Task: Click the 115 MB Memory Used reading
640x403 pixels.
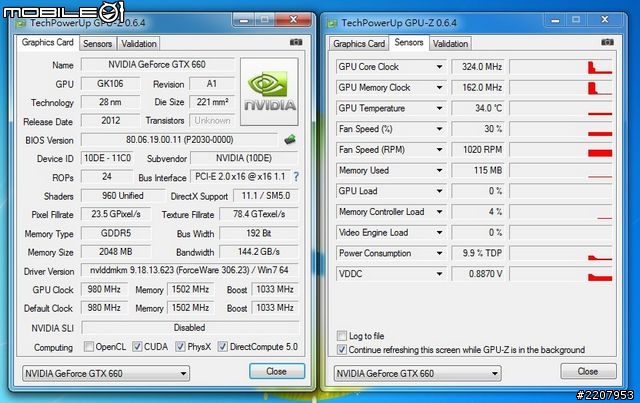Action: tap(478, 170)
